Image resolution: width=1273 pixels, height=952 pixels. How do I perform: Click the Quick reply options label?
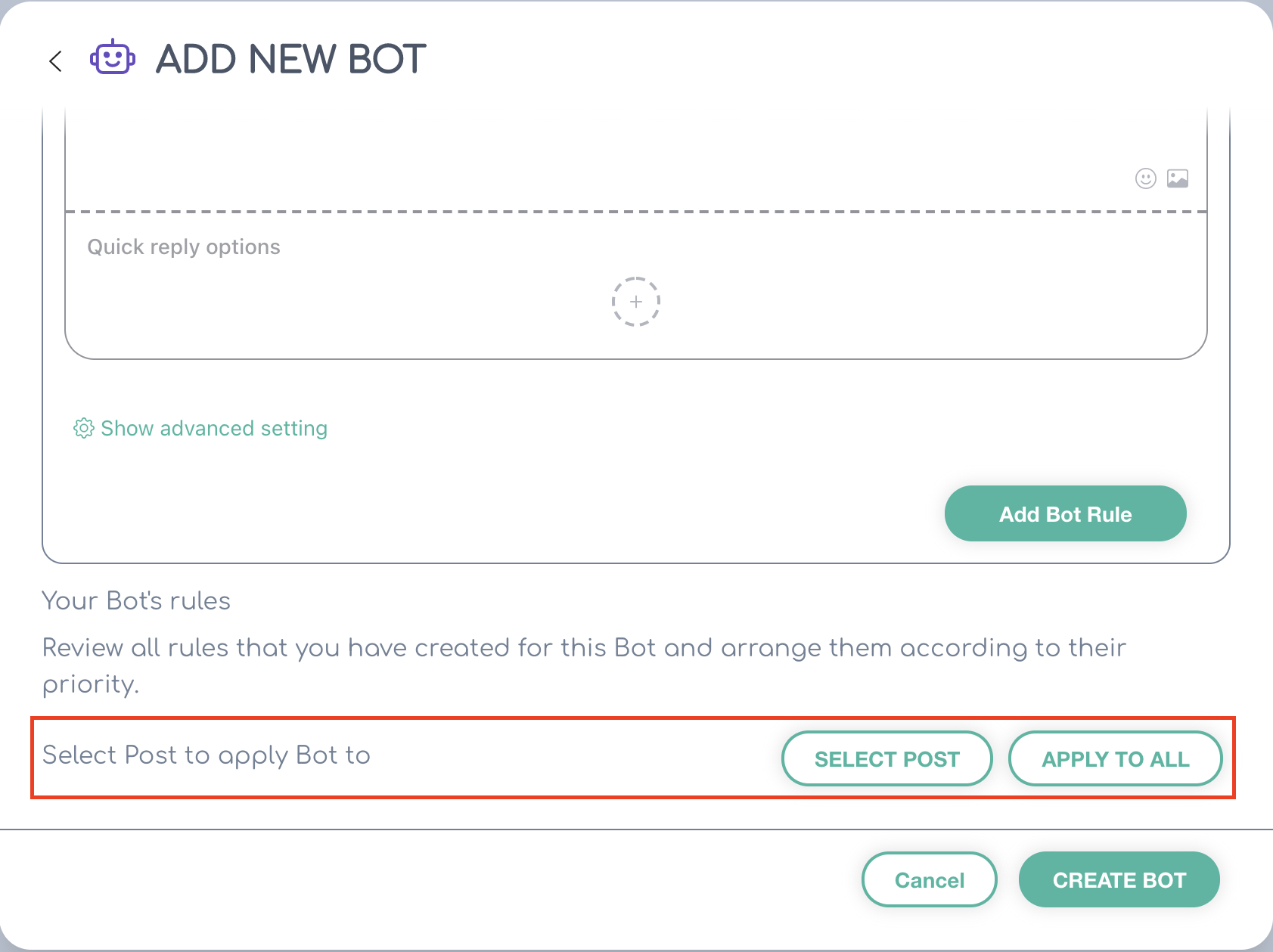(184, 247)
